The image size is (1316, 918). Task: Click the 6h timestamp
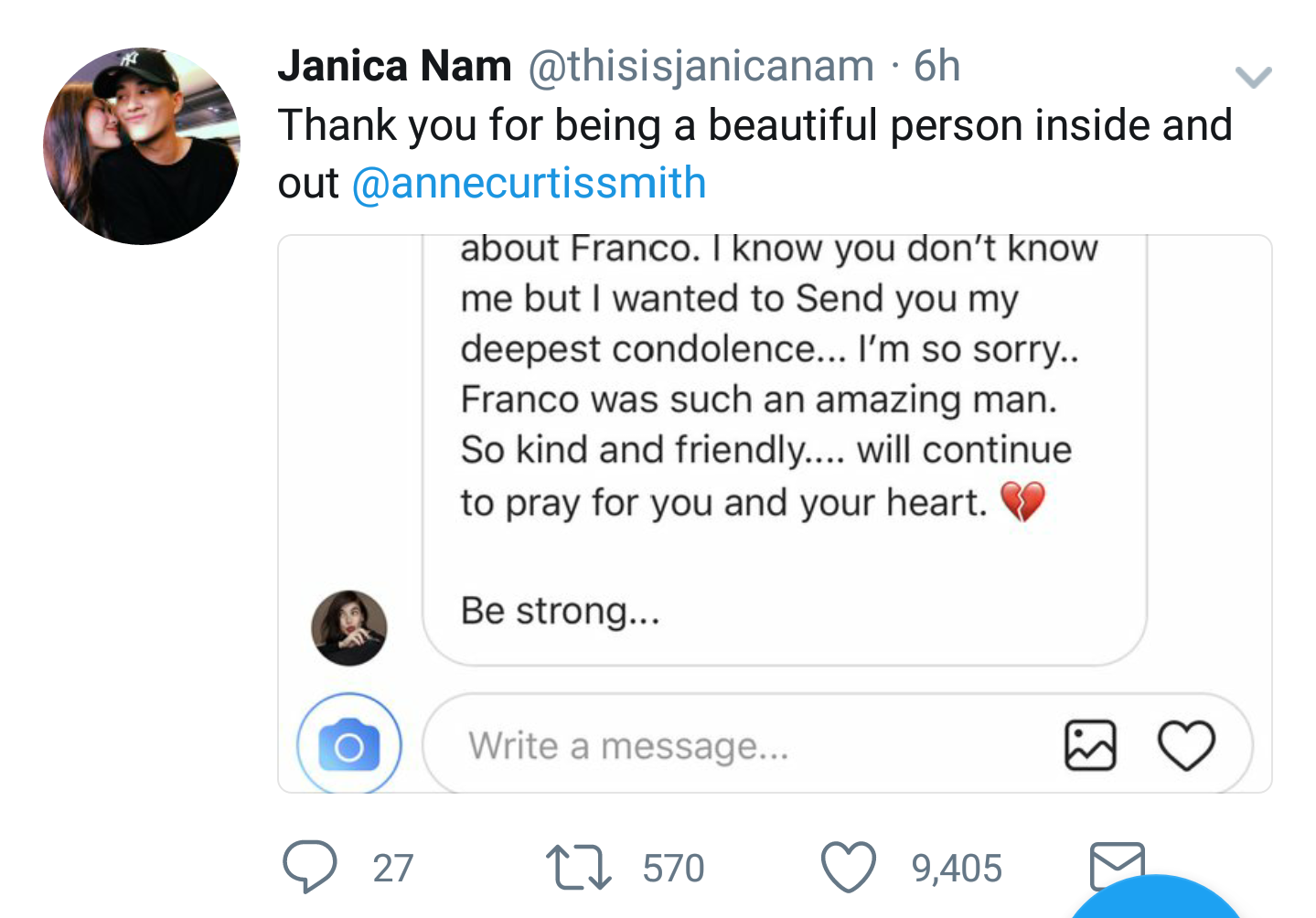936,66
